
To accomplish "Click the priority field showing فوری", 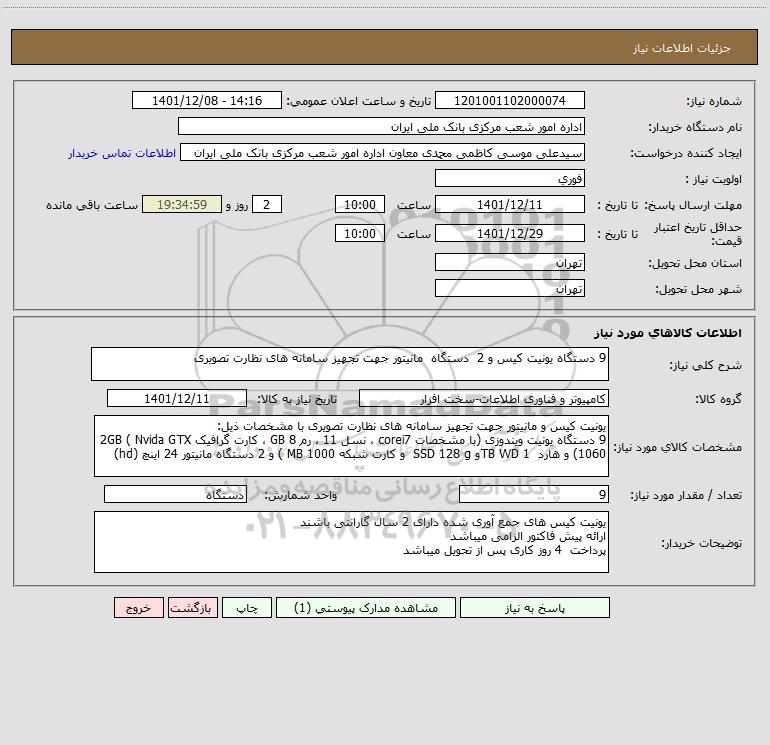I will [x=510, y=178].
